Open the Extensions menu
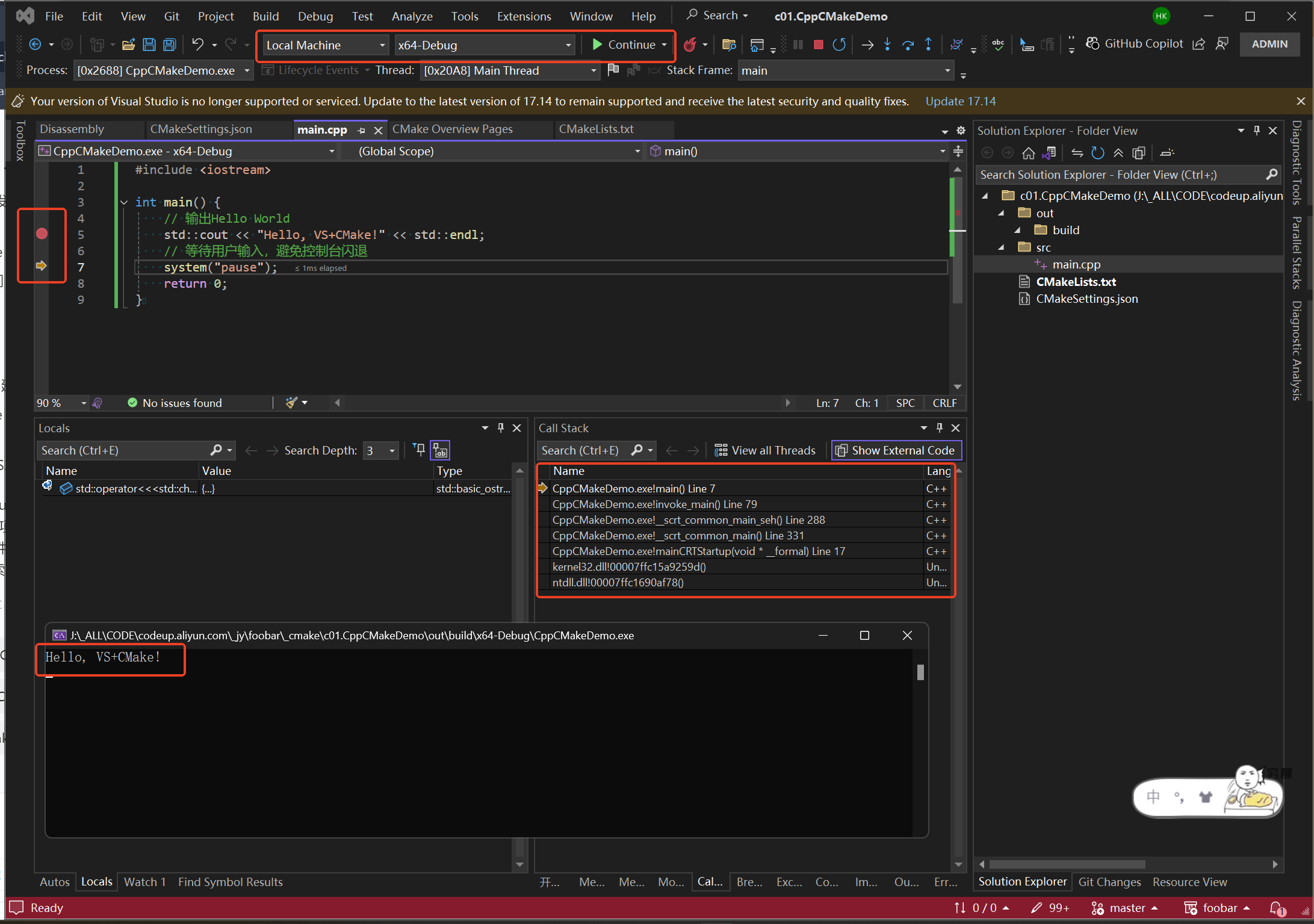This screenshot has height=924, width=1314. tap(524, 16)
